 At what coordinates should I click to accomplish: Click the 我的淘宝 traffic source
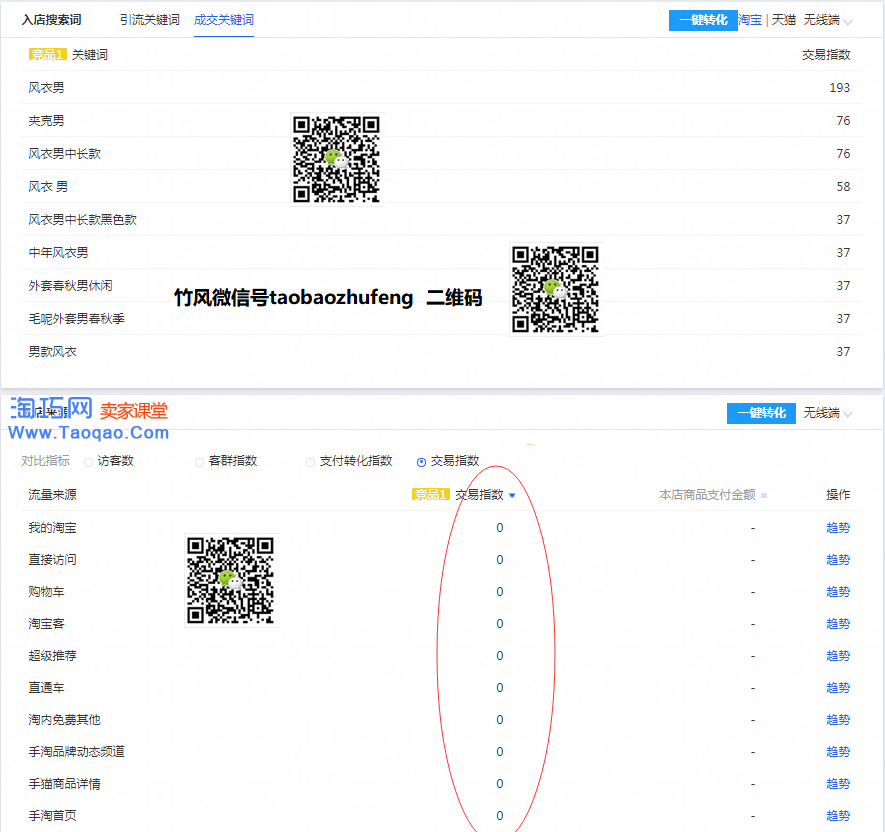(x=52, y=528)
